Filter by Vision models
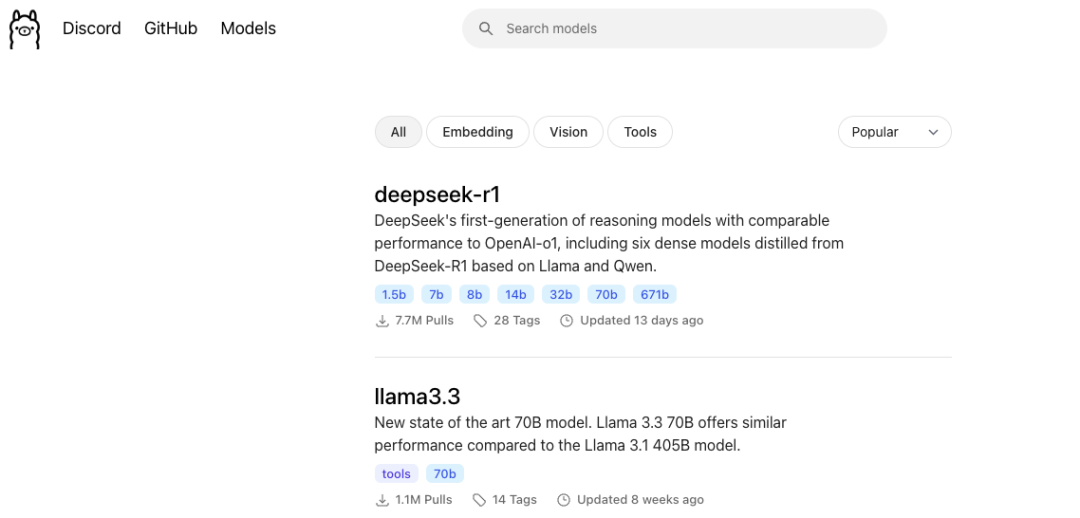The width and height of the screenshot is (1080, 518). coord(568,132)
